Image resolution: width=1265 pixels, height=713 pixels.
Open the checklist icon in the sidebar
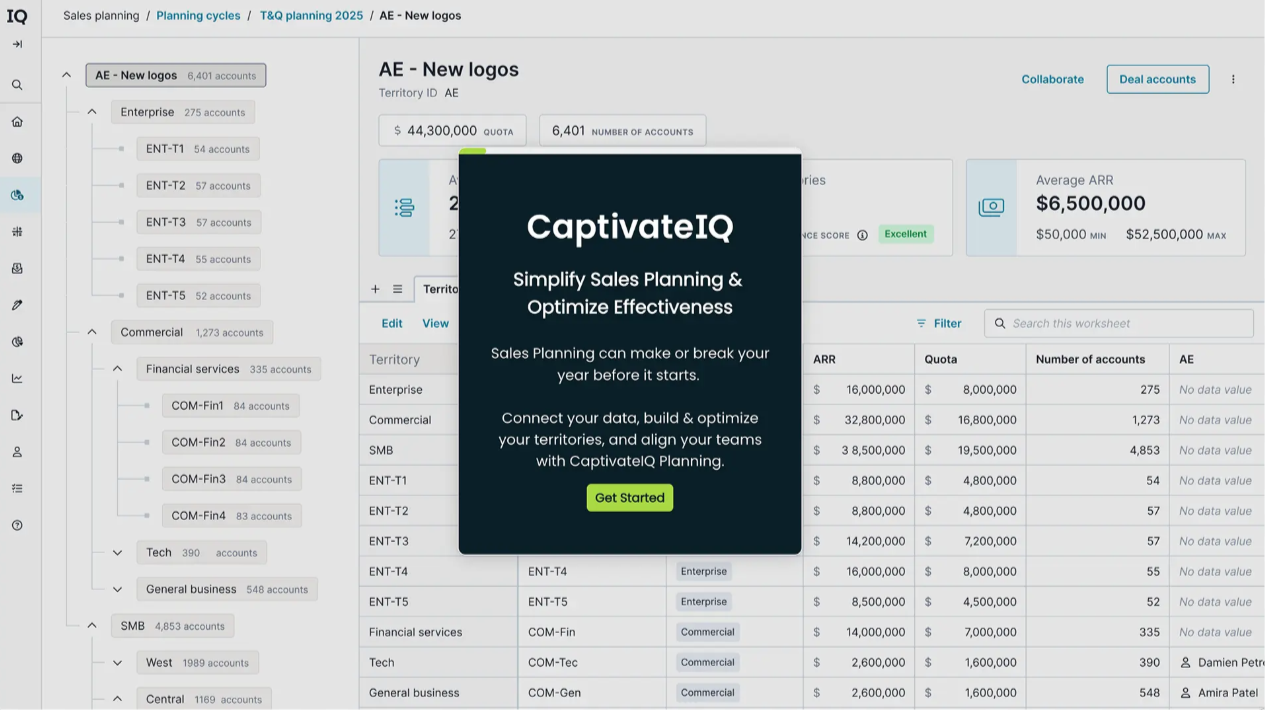[17, 488]
